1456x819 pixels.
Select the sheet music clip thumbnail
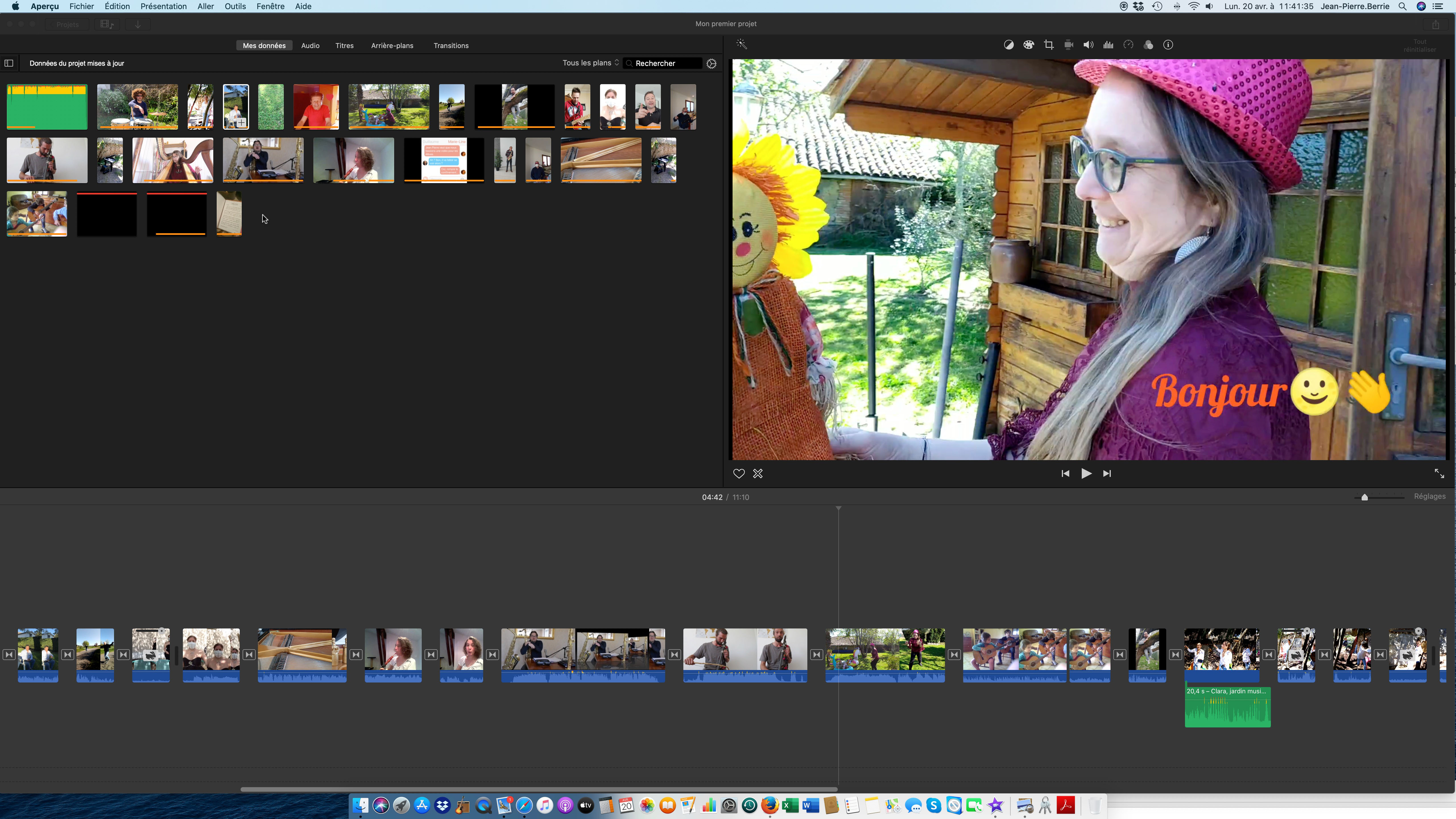229,214
